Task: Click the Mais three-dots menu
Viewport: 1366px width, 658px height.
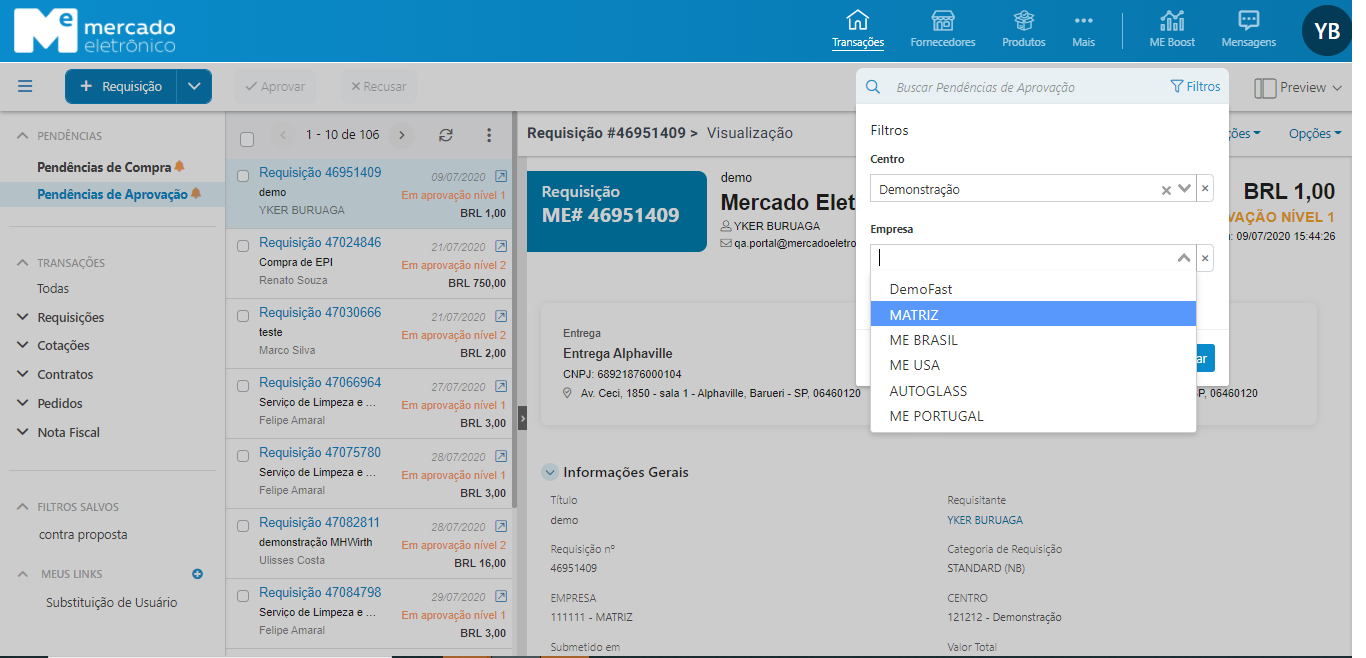Action: point(1083,30)
